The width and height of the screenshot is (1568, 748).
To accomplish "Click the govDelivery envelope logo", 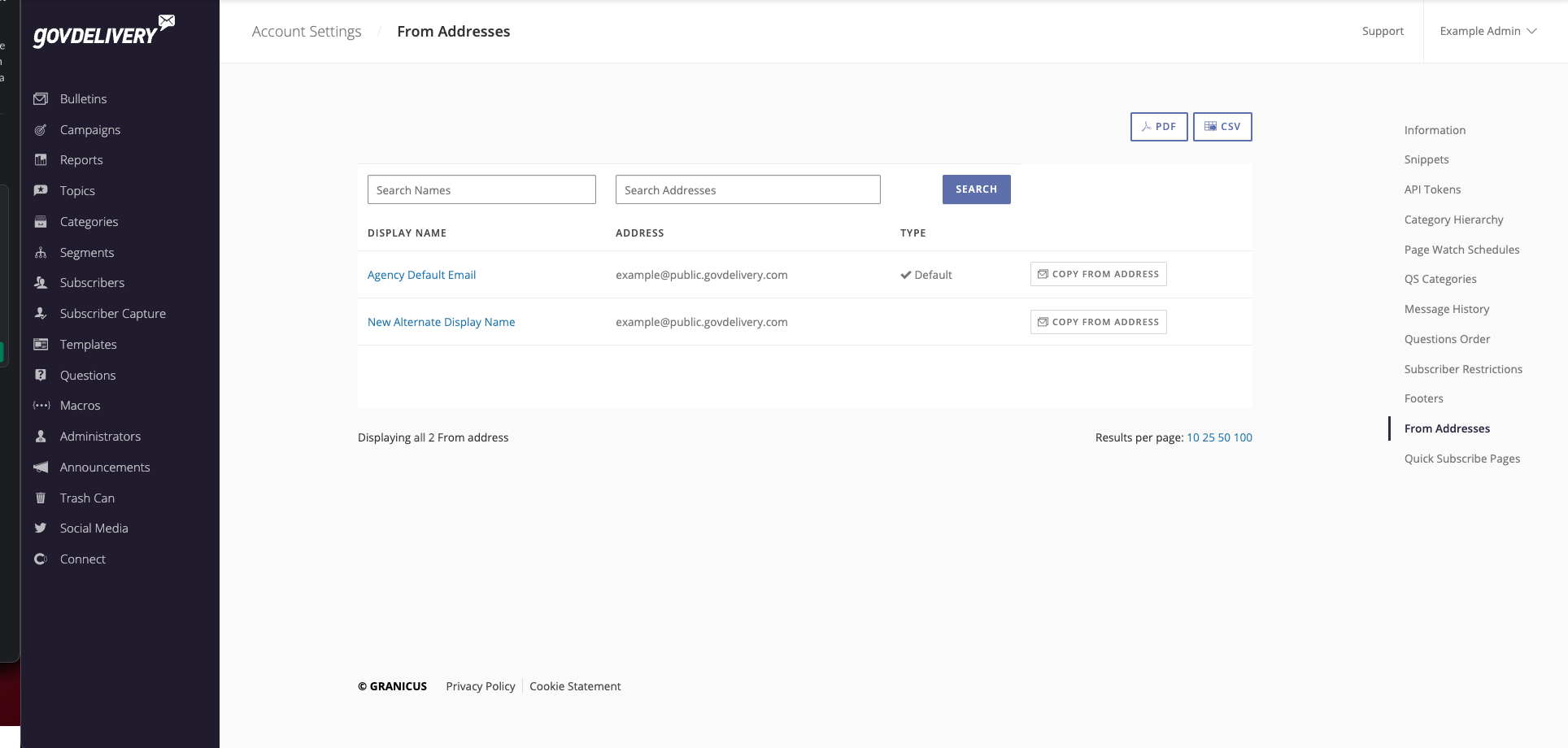I will pyautogui.click(x=102, y=31).
